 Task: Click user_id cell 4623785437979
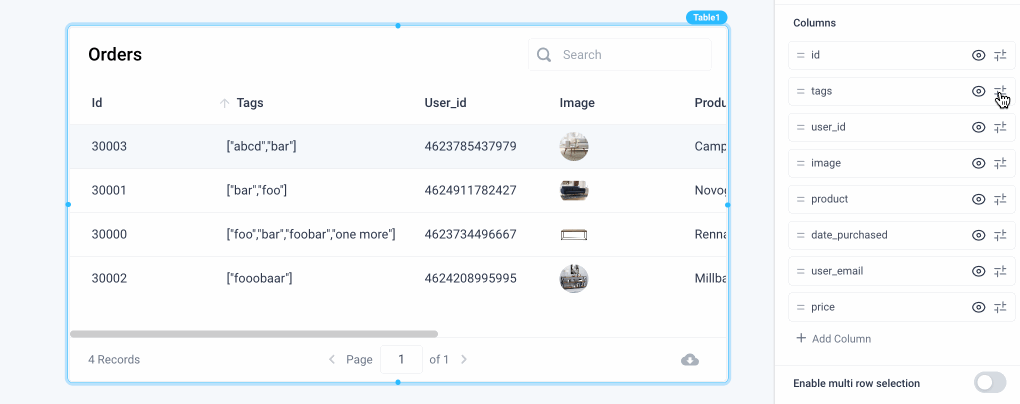tap(470, 146)
